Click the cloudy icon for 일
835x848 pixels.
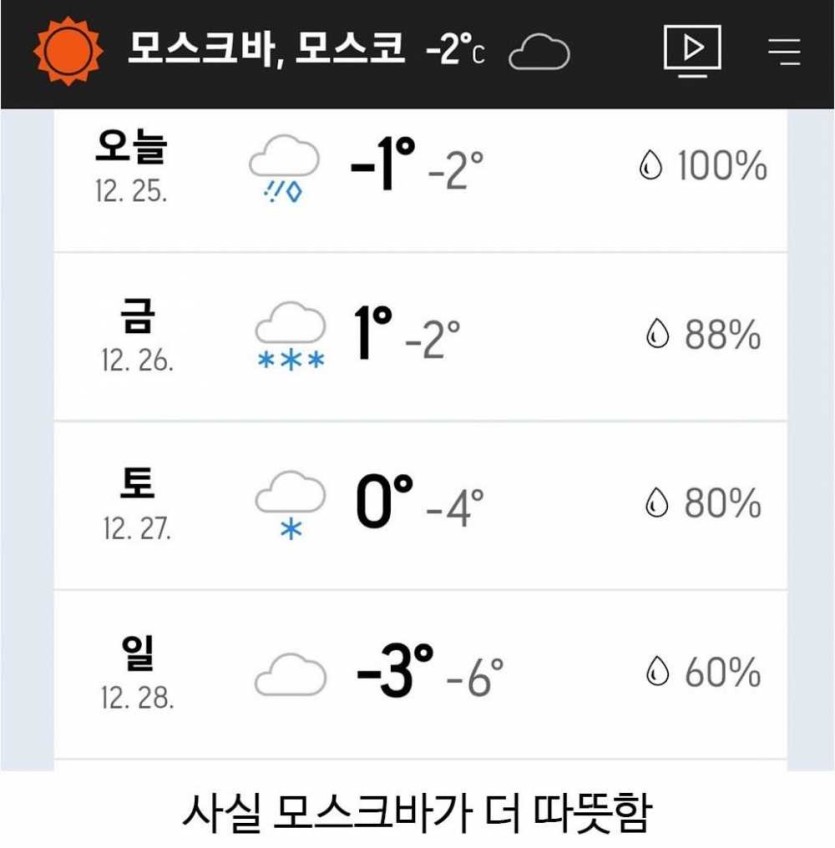click(x=290, y=674)
